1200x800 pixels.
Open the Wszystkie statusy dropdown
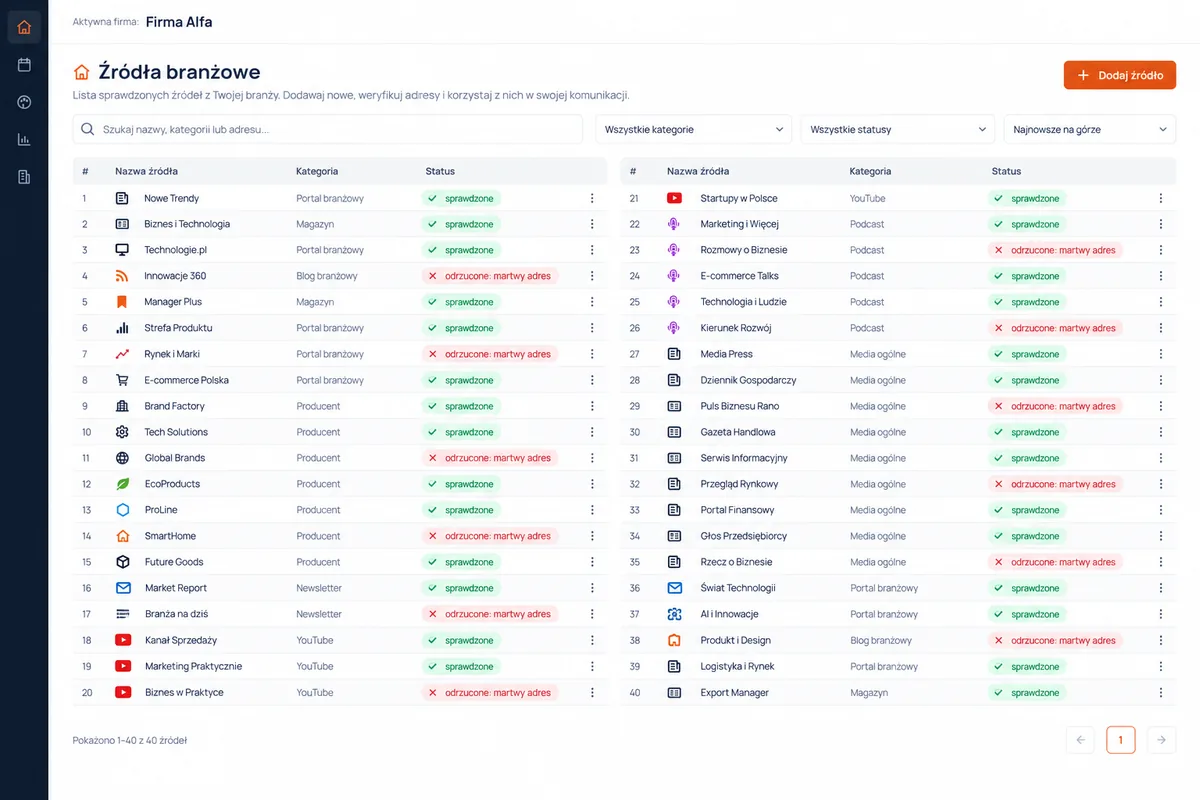tap(898, 129)
